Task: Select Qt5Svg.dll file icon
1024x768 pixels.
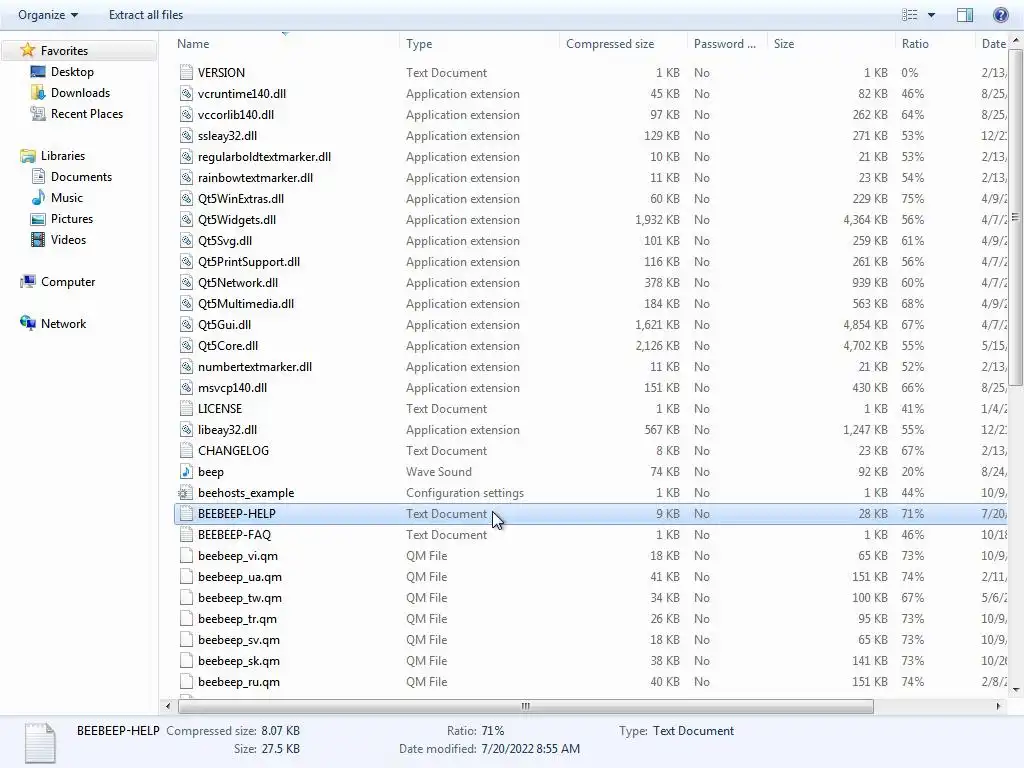Action: (x=186, y=240)
